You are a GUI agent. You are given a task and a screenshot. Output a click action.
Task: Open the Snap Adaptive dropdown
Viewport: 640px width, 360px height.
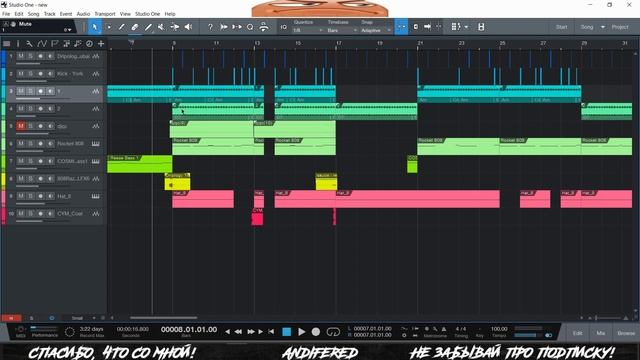pyautogui.click(x=376, y=31)
